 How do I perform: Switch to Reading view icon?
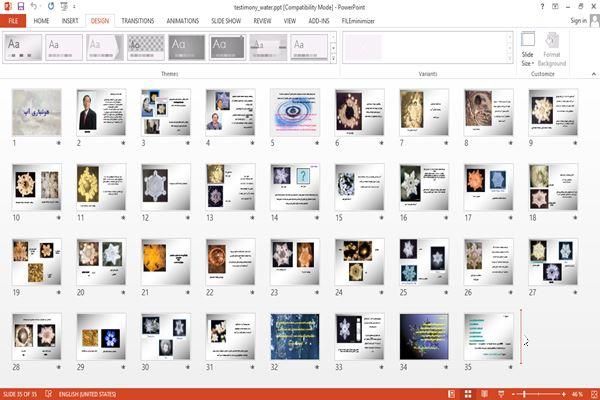pos(484,394)
